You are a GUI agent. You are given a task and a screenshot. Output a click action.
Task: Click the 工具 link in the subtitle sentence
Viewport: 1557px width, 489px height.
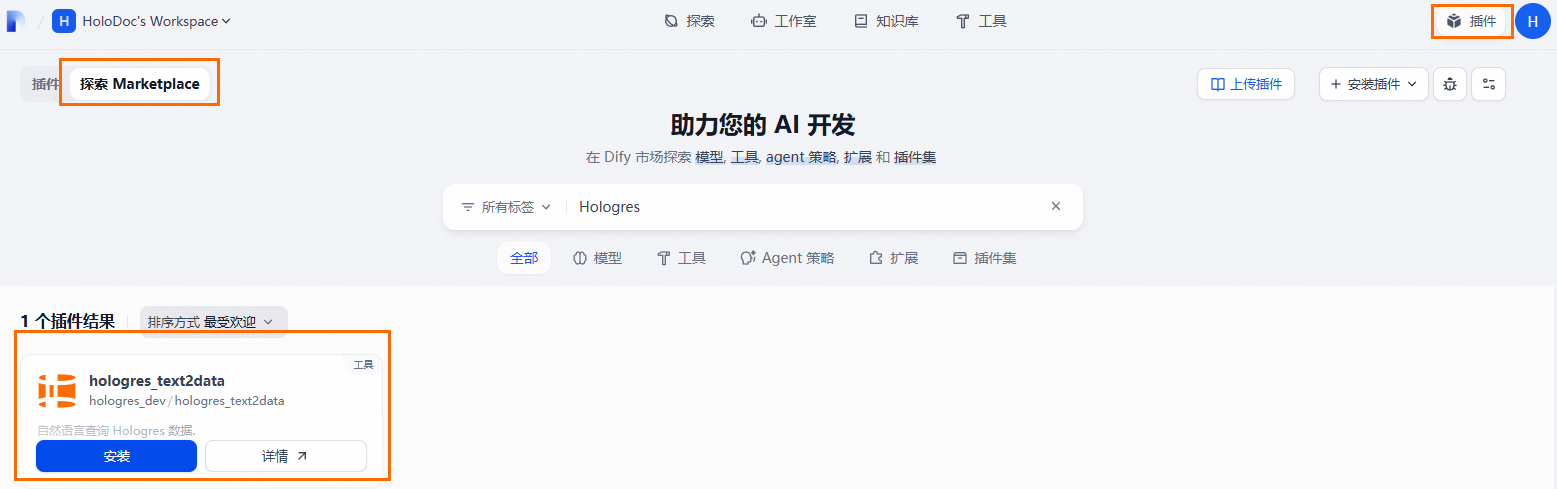(745, 158)
